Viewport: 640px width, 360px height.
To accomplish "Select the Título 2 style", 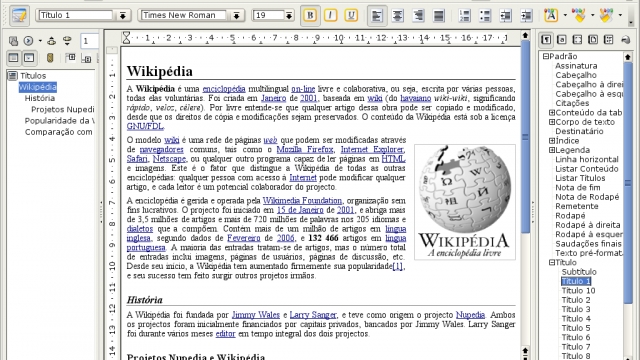I will point(576,300).
